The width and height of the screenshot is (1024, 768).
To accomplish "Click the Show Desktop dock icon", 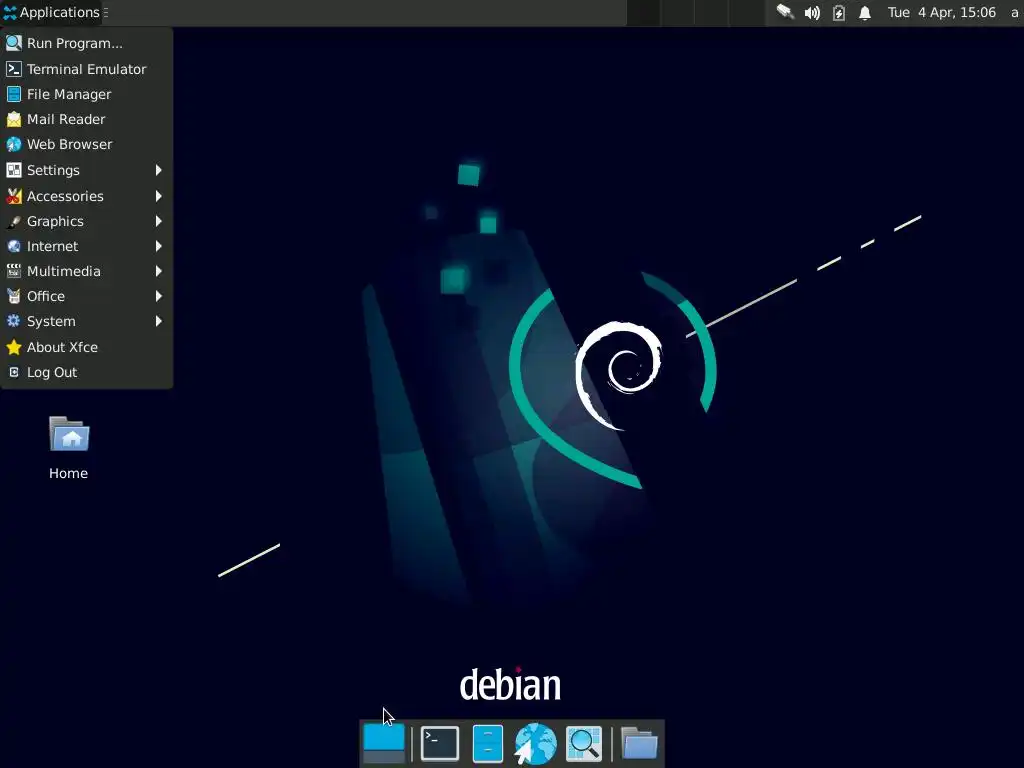I will pyautogui.click(x=384, y=743).
